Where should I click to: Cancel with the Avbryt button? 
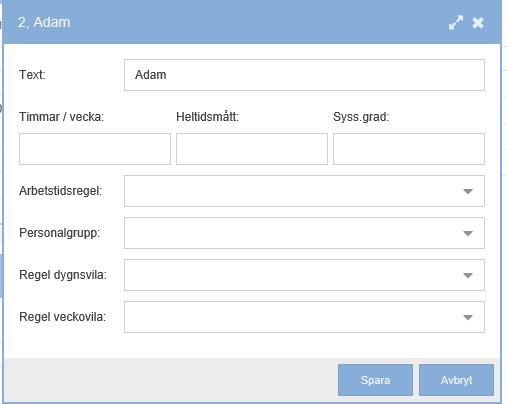pos(456,380)
